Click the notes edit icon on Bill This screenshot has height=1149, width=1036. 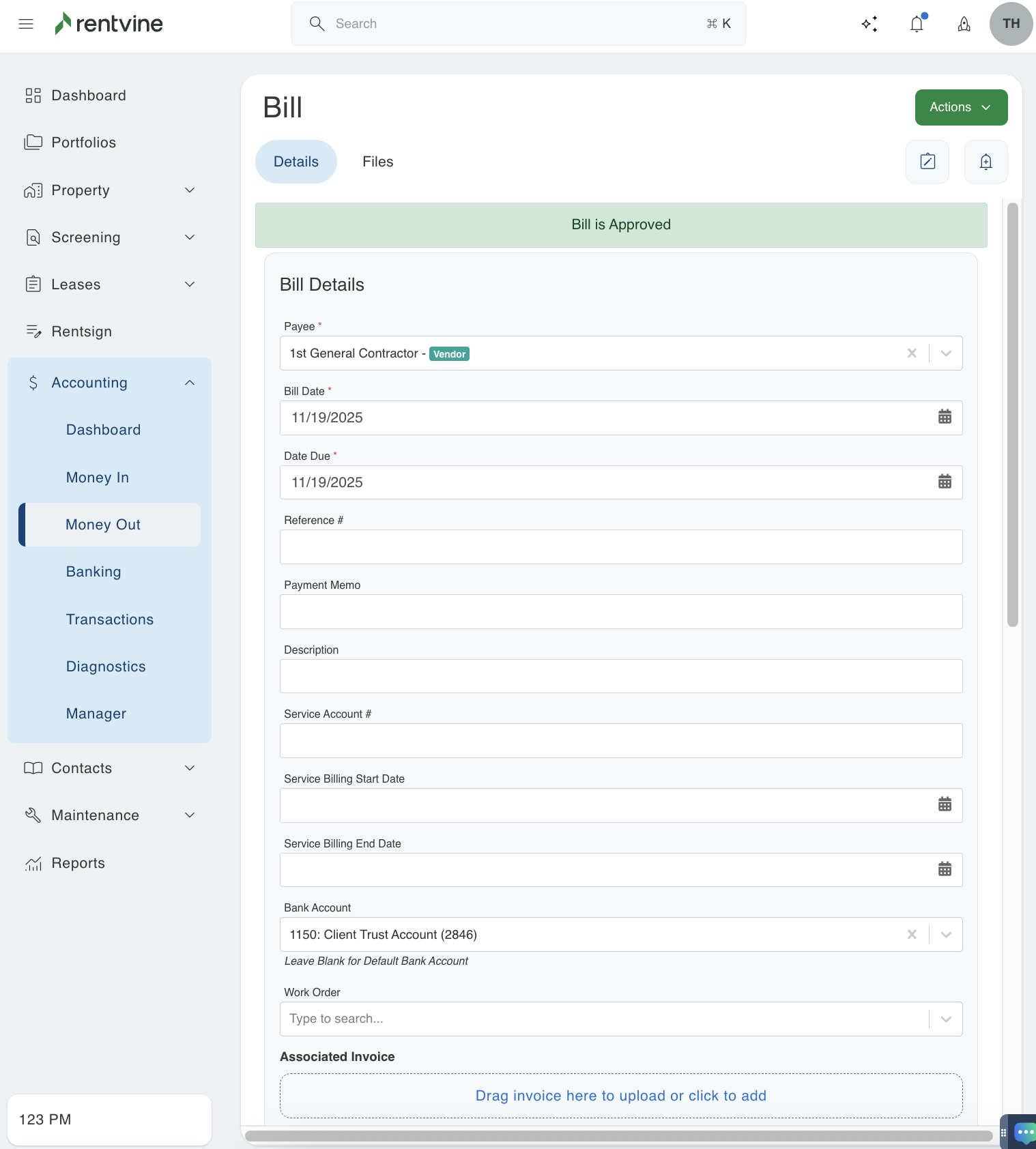click(927, 162)
